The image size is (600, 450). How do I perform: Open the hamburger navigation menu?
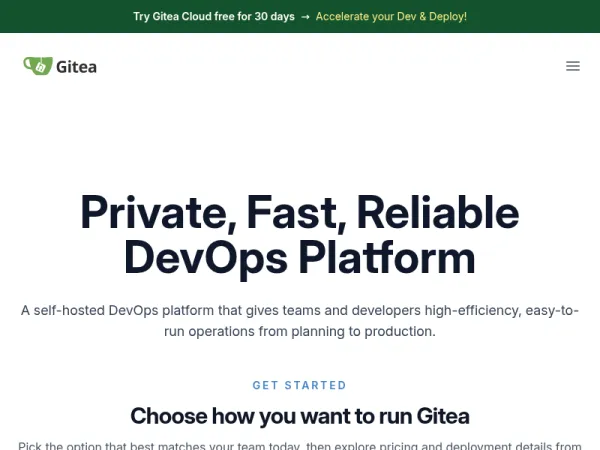click(x=573, y=66)
